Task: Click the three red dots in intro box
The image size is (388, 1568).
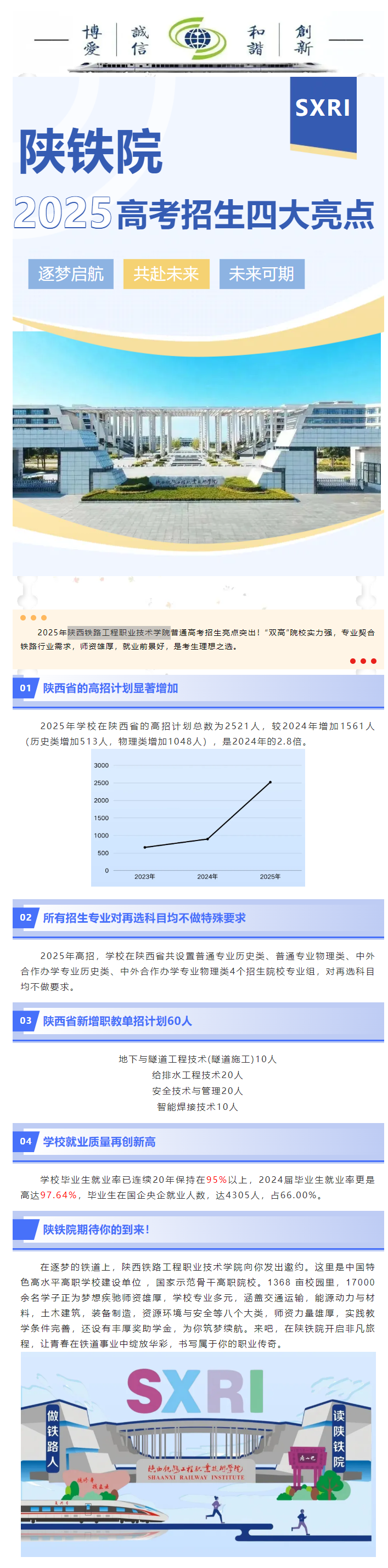Action: 363,661
